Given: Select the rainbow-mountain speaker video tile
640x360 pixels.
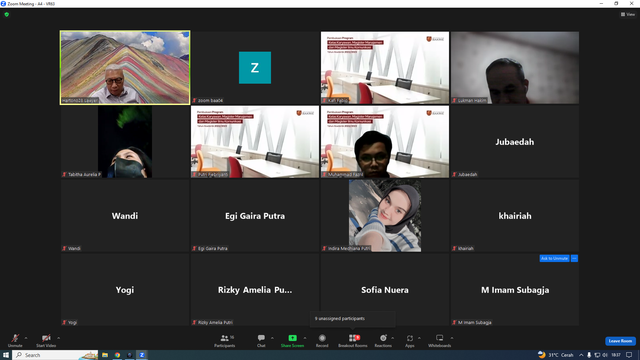Looking at the screenshot, I should 125,67.
